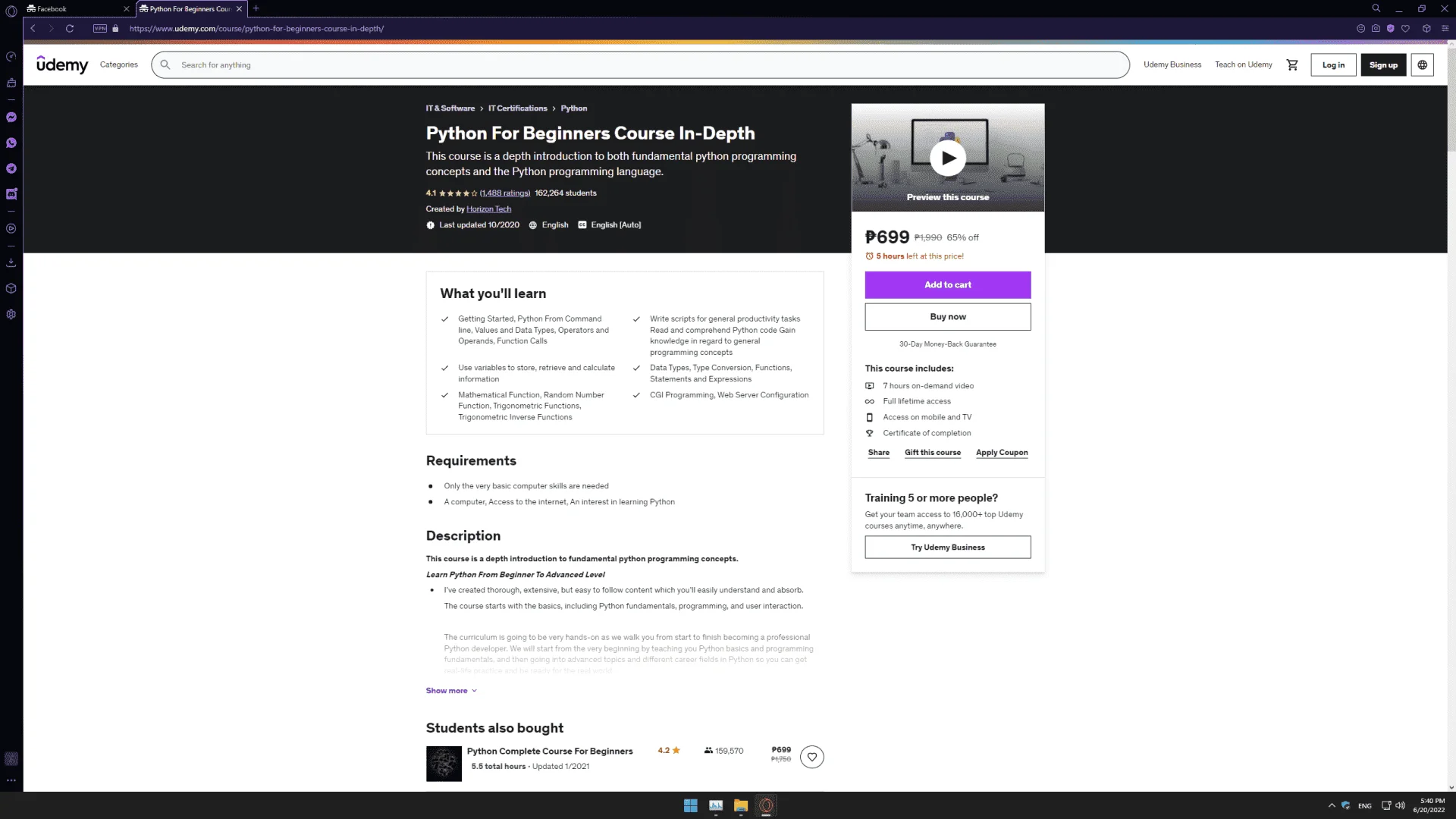Viewport: 1456px width, 819px height.
Task: Open the 1,488 ratings link
Action: point(505,193)
